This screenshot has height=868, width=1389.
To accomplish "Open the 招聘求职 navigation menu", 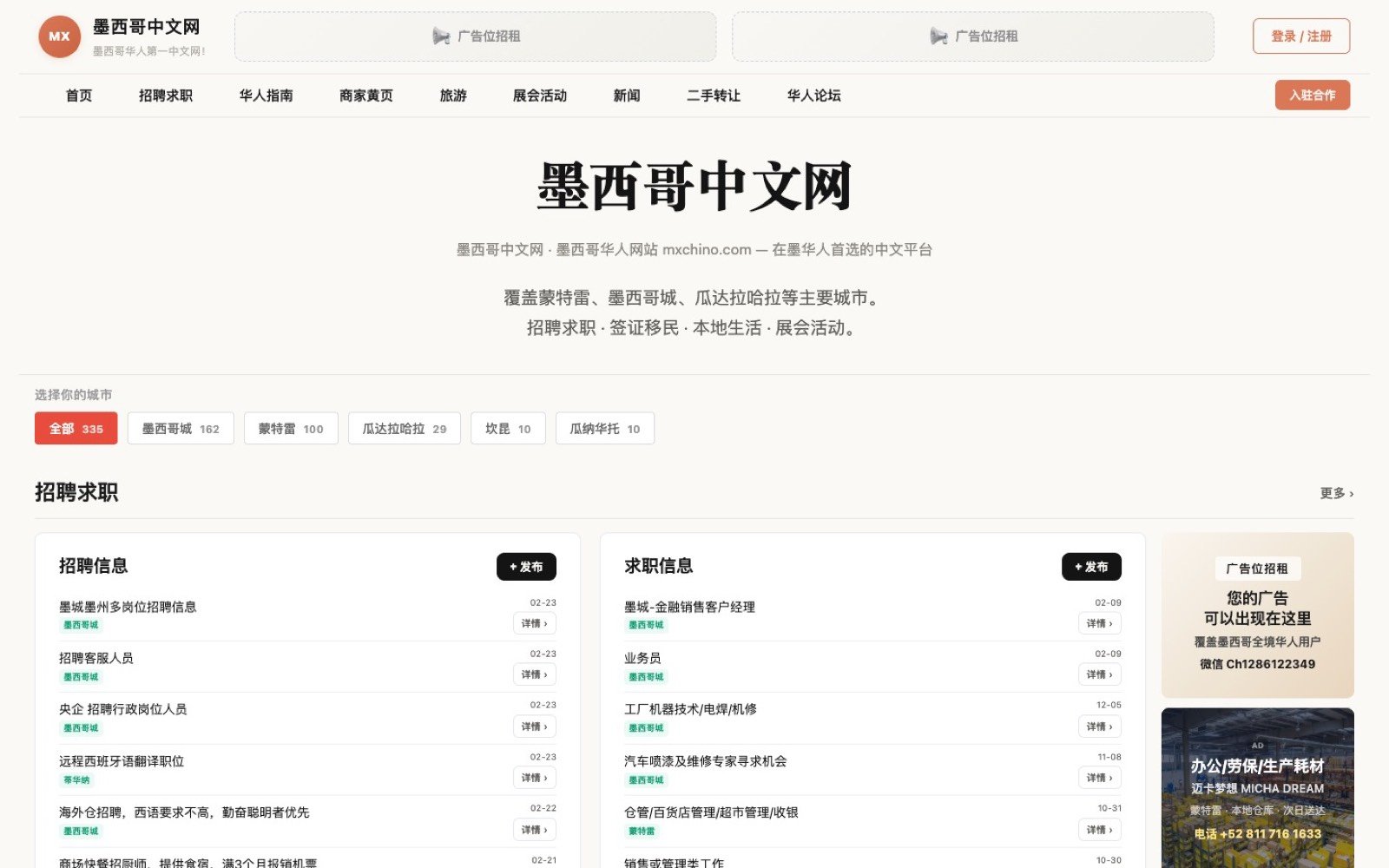I will click(x=168, y=95).
